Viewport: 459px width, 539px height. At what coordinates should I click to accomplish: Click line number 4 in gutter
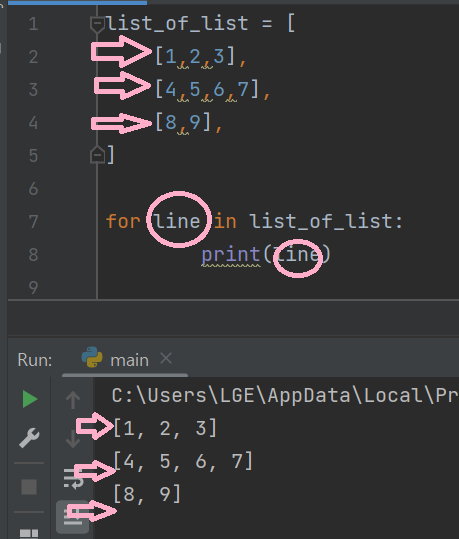click(x=33, y=123)
